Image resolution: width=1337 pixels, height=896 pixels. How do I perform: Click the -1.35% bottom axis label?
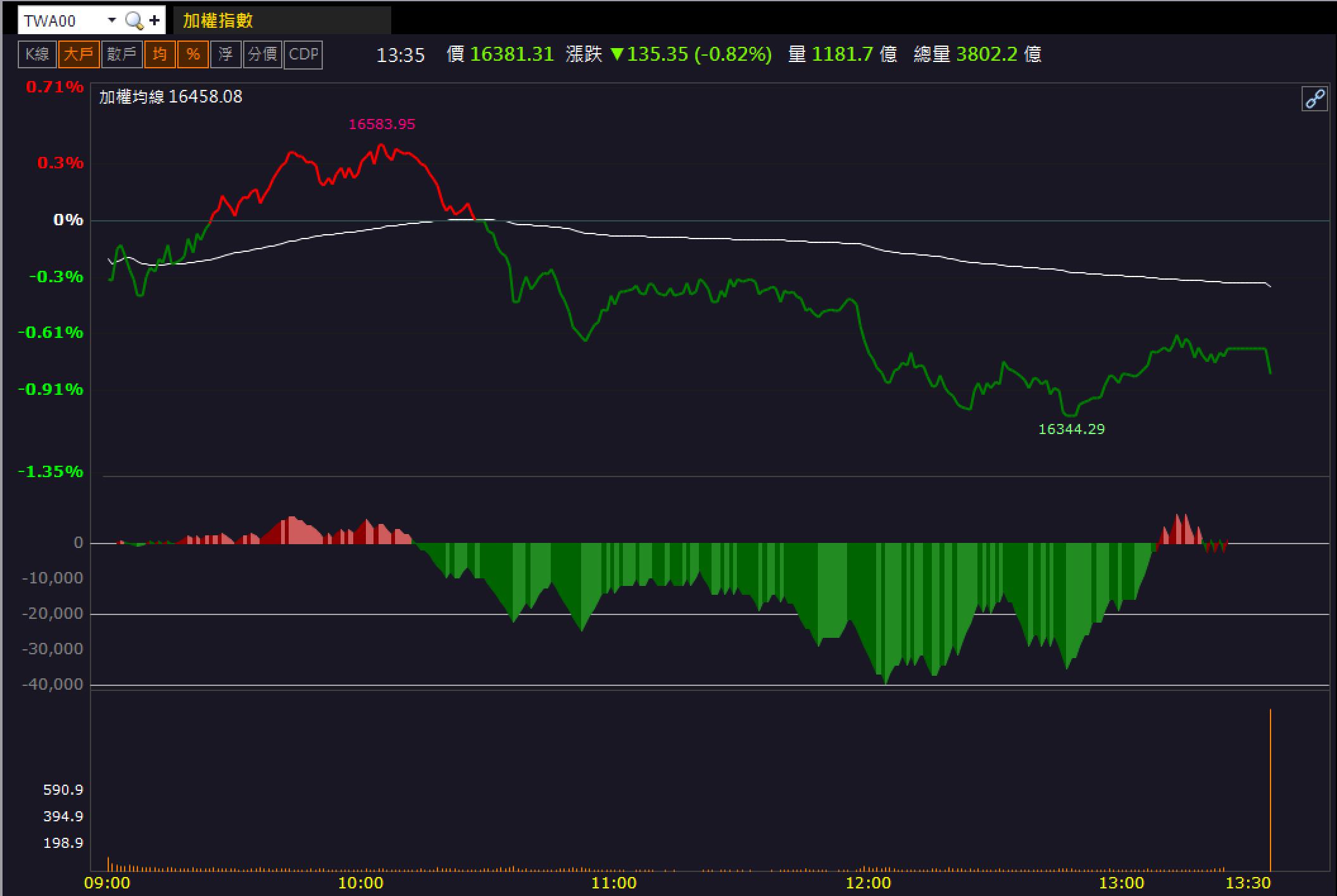[51, 471]
